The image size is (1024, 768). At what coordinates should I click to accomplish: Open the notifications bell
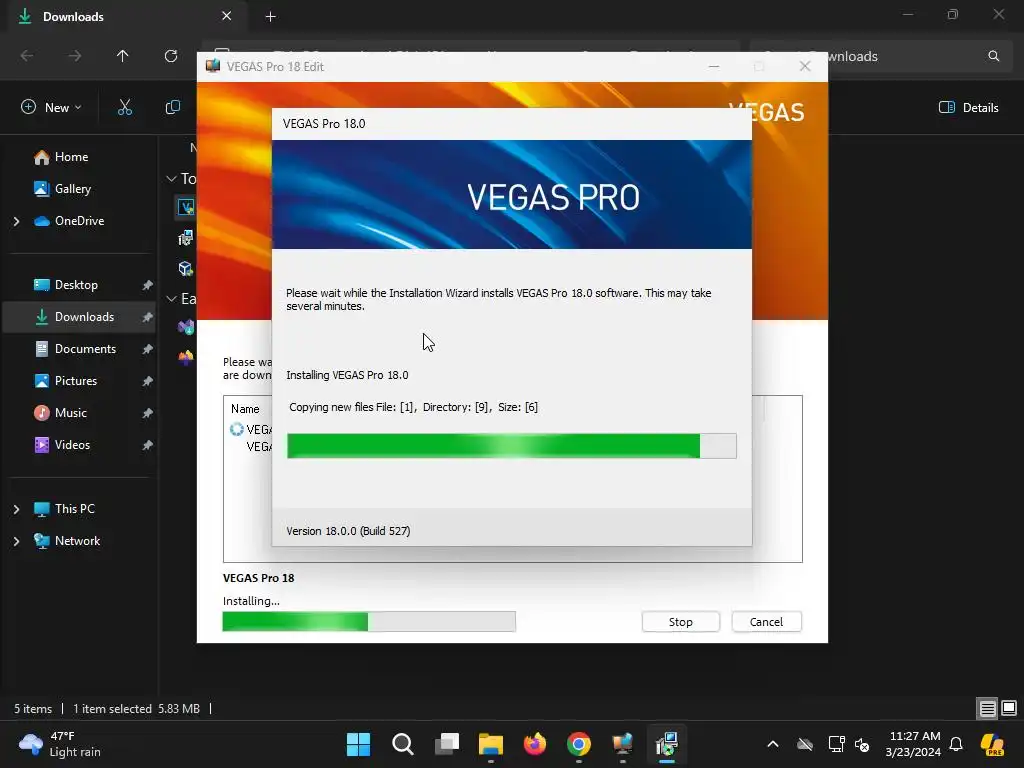[x=956, y=744]
